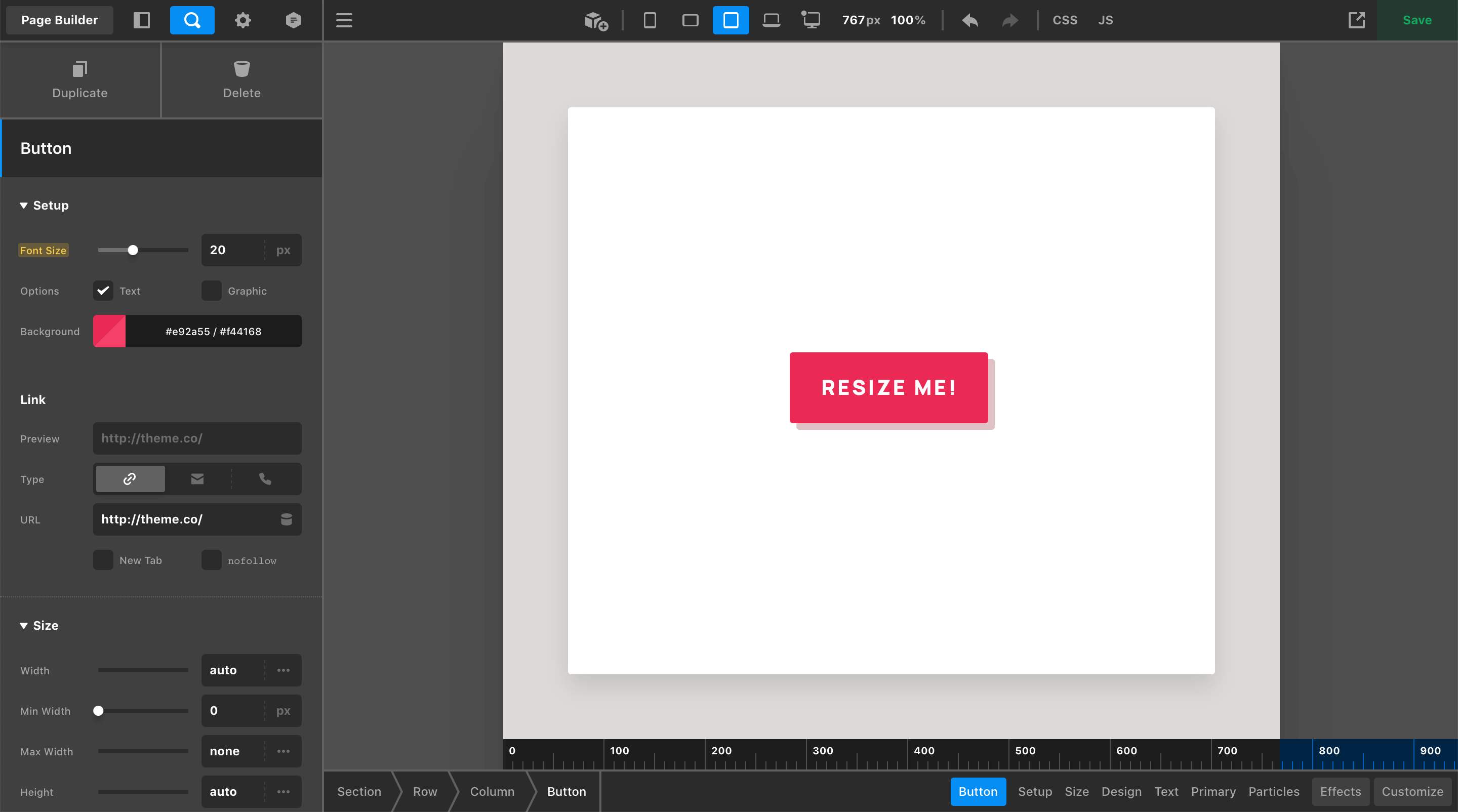This screenshot has width=1458, height=812.
Task: Open Width extra options menu
Action: click(283, 670)
